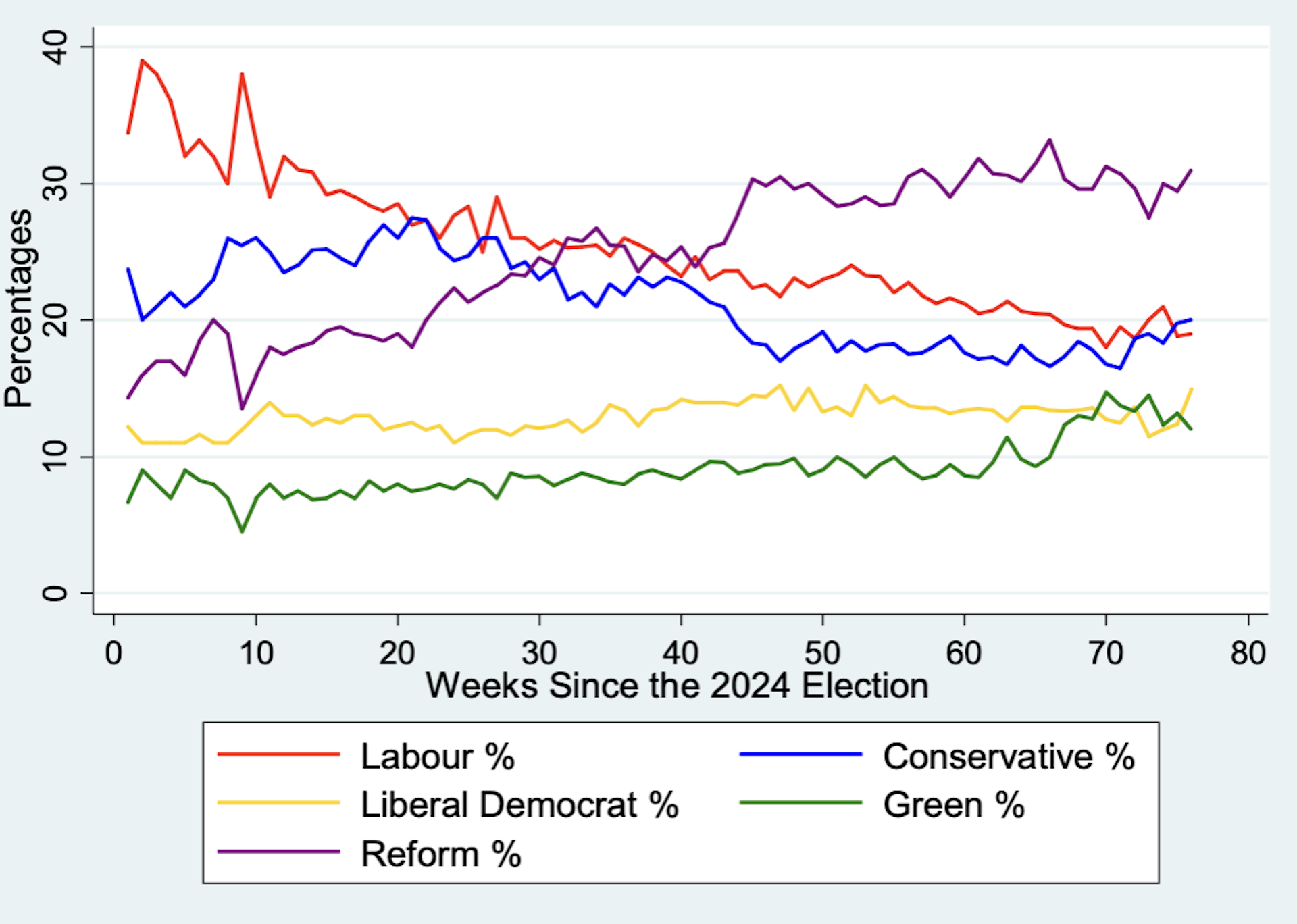Click the 0 tick label on y-axis
Image resolution: width=1297 pixels, height=924 pixels.
(55, 593)
